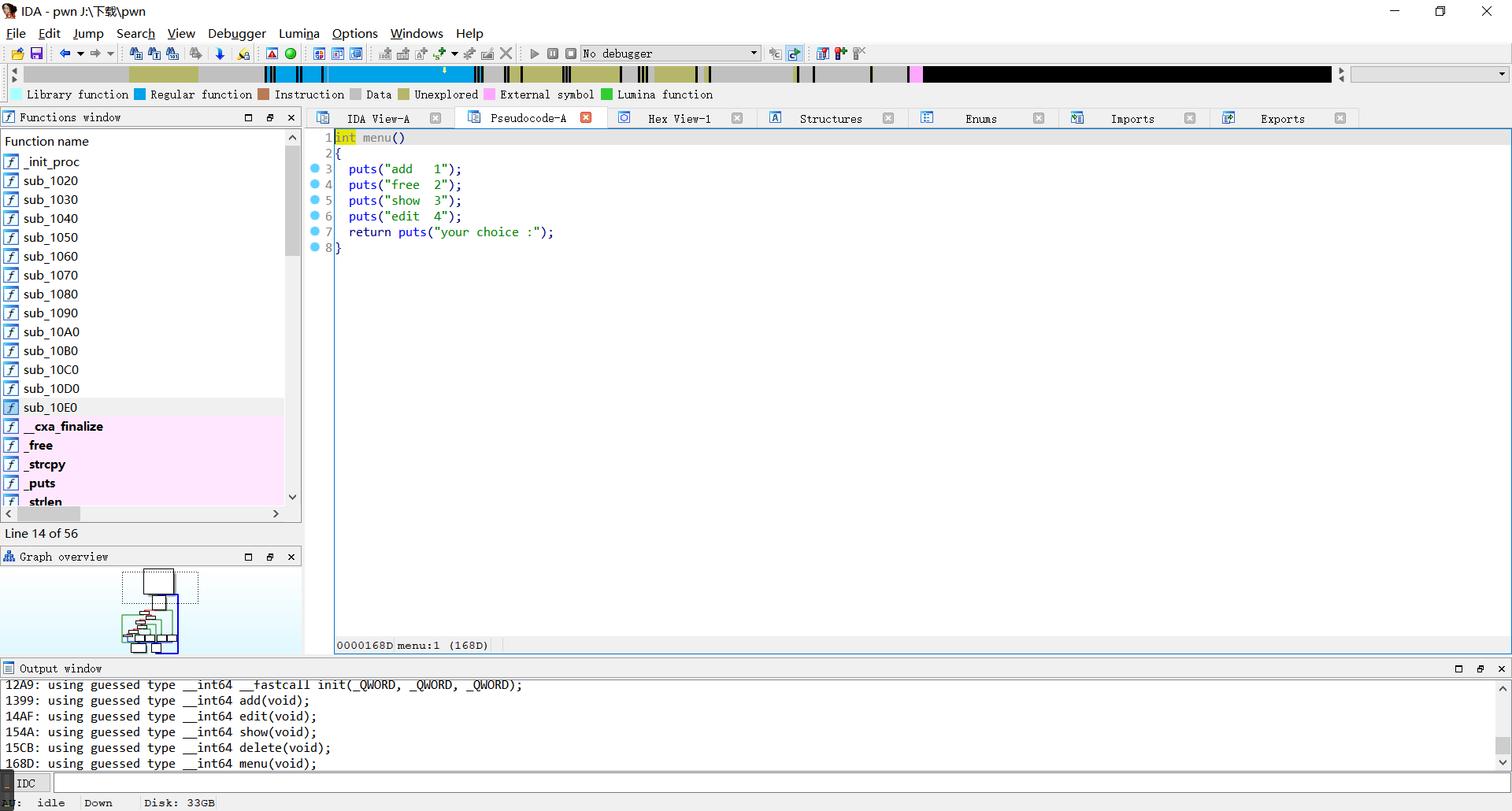
Task: Click the Open file toolbar icon
Action: coord(17,54)
